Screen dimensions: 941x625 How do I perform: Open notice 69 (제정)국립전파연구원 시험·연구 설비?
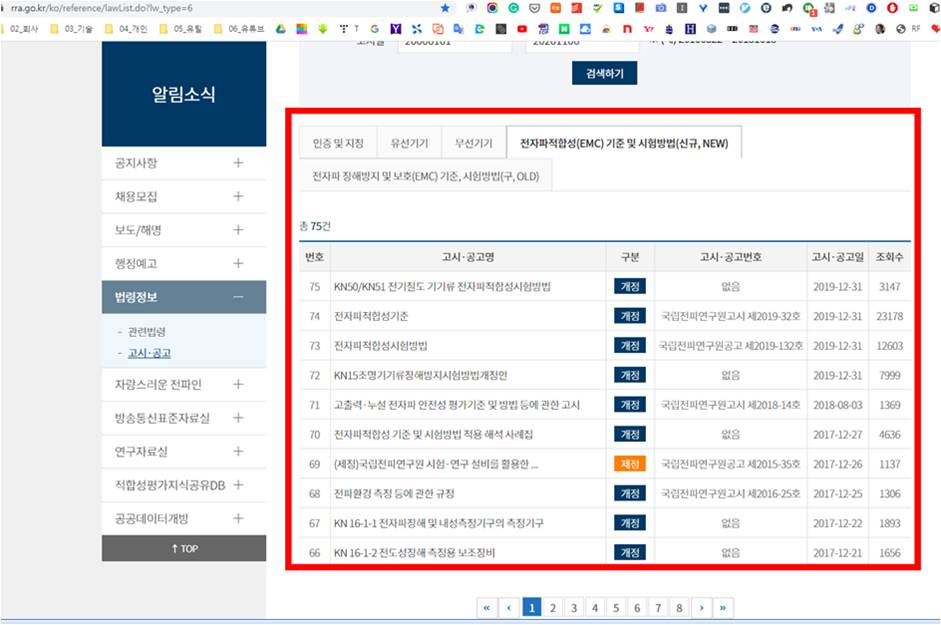[436, 464]
